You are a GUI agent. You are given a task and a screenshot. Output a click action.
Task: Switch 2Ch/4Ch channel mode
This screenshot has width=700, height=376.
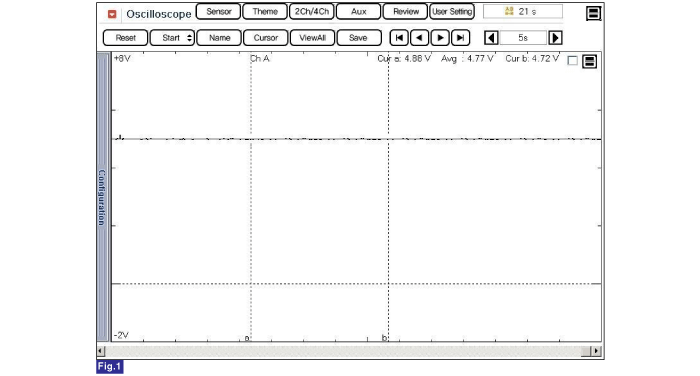(312, 12)
